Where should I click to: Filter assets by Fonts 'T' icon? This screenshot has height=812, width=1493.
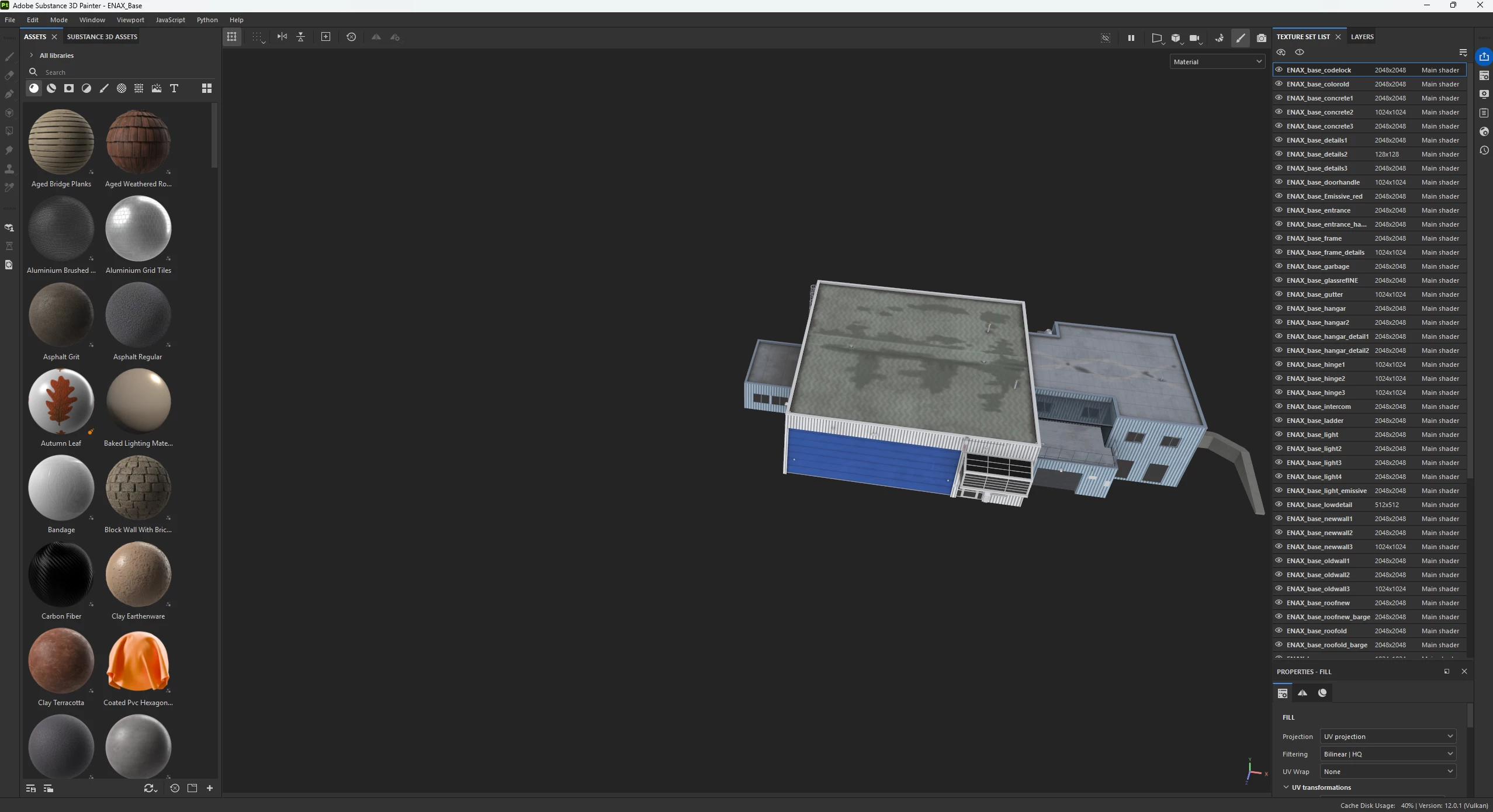(174, 88)
